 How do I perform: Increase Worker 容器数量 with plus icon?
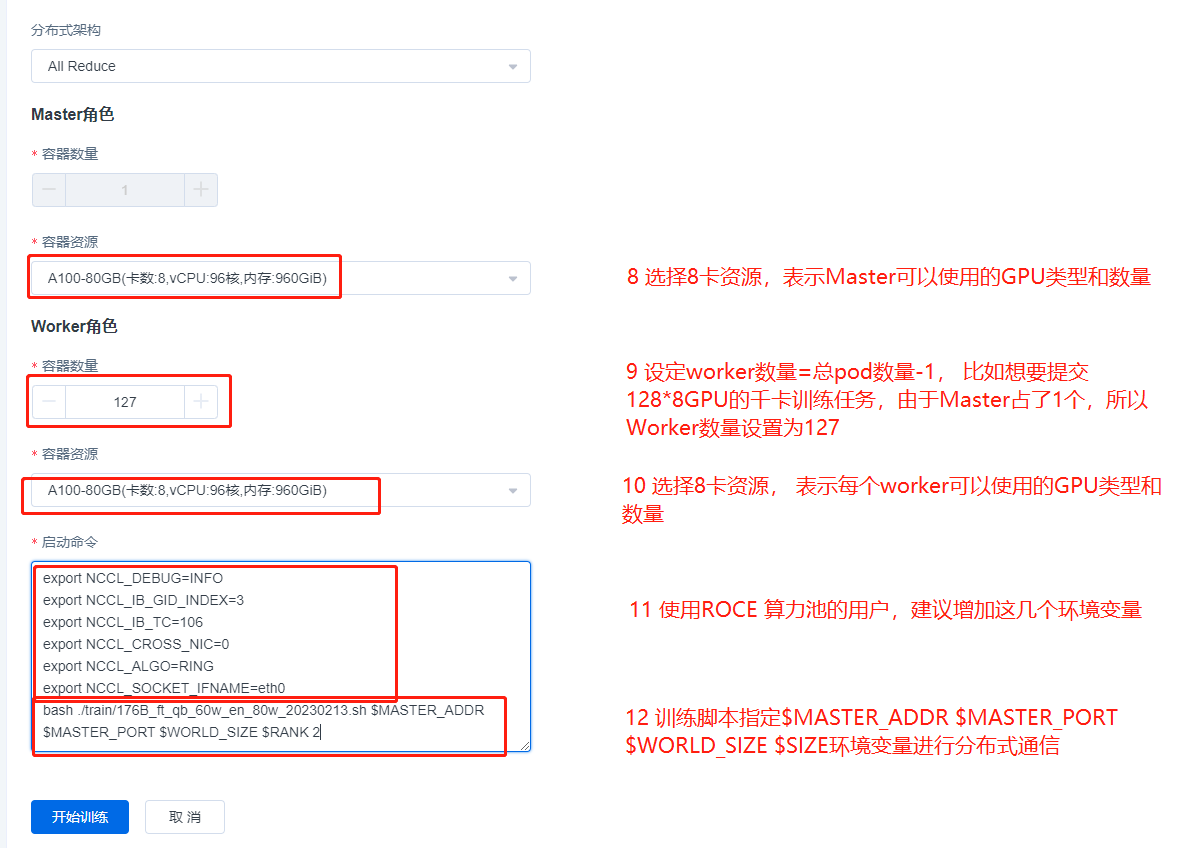tap(201, 402)
